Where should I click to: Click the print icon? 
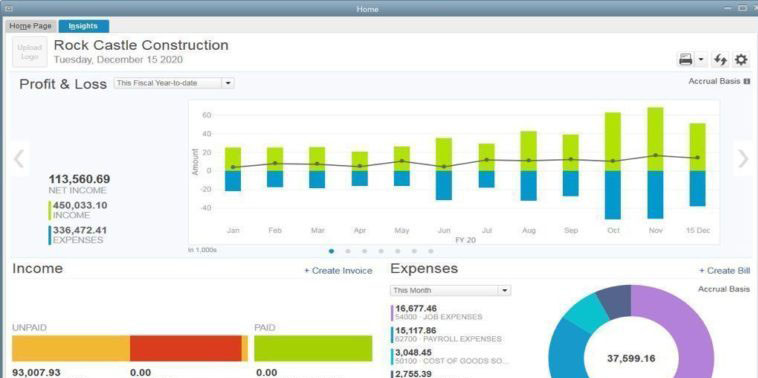point(685,60)
